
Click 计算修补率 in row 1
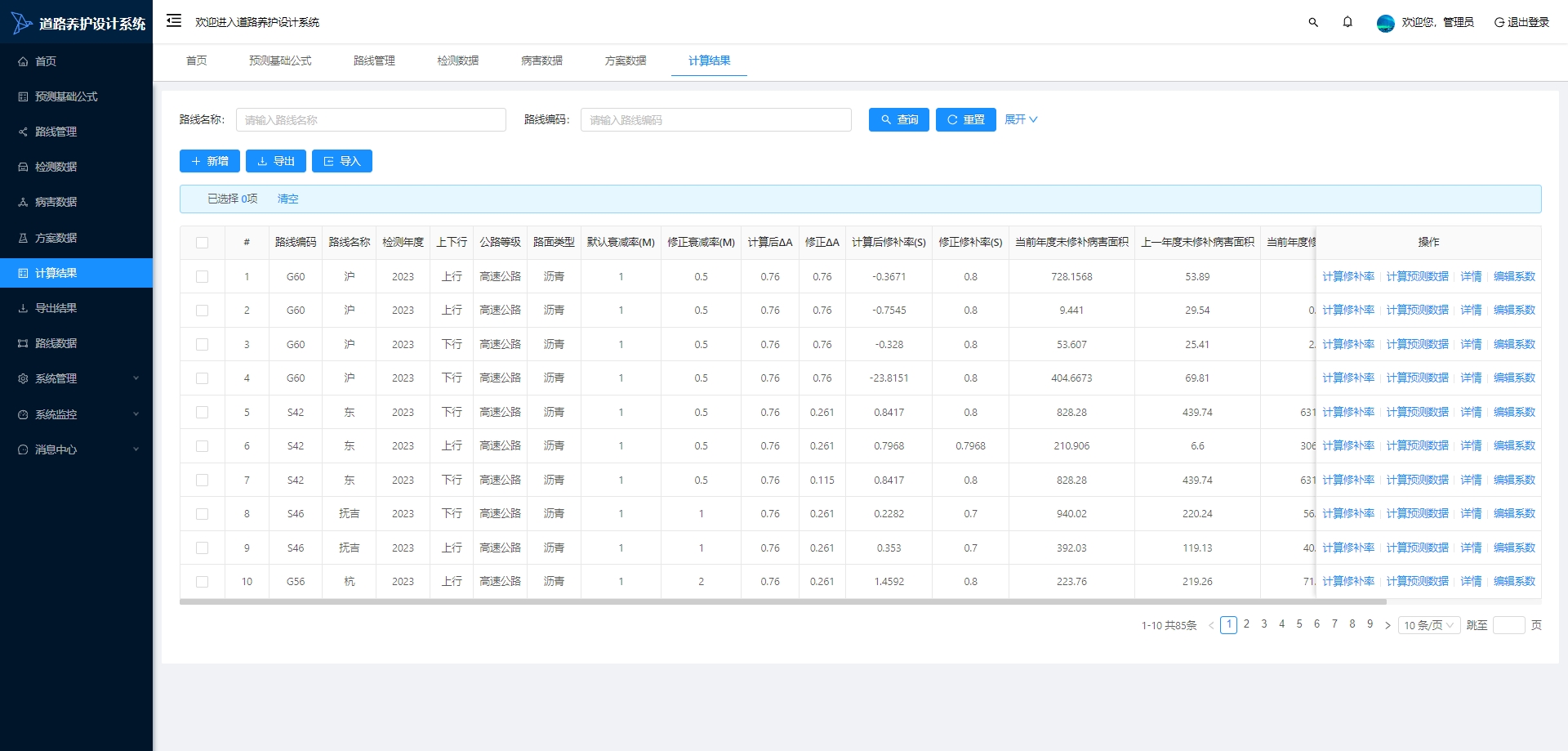1348,277
